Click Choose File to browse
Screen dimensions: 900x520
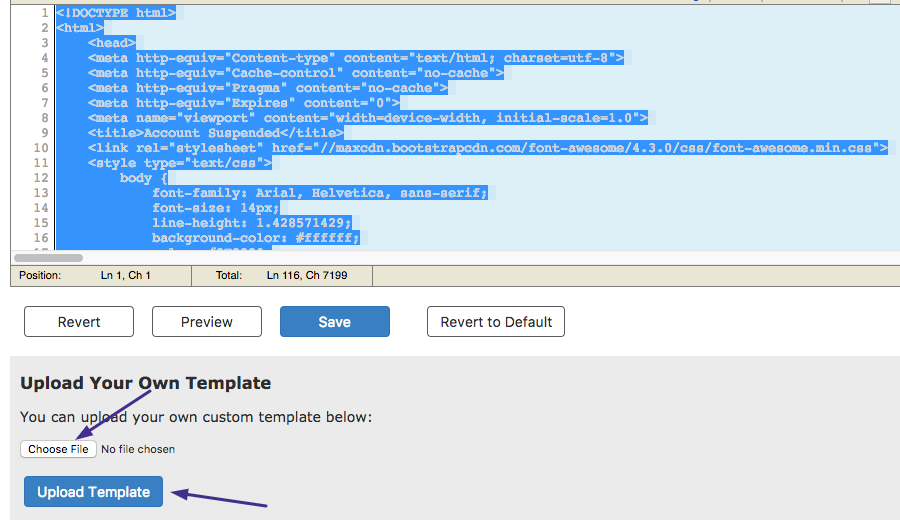click(58, 449)
